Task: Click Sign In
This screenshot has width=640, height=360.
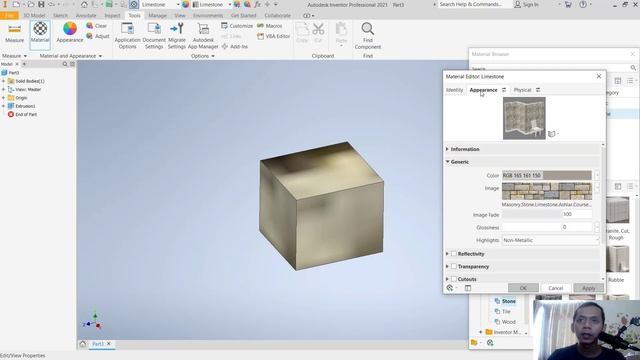Action: coord(527,4)
